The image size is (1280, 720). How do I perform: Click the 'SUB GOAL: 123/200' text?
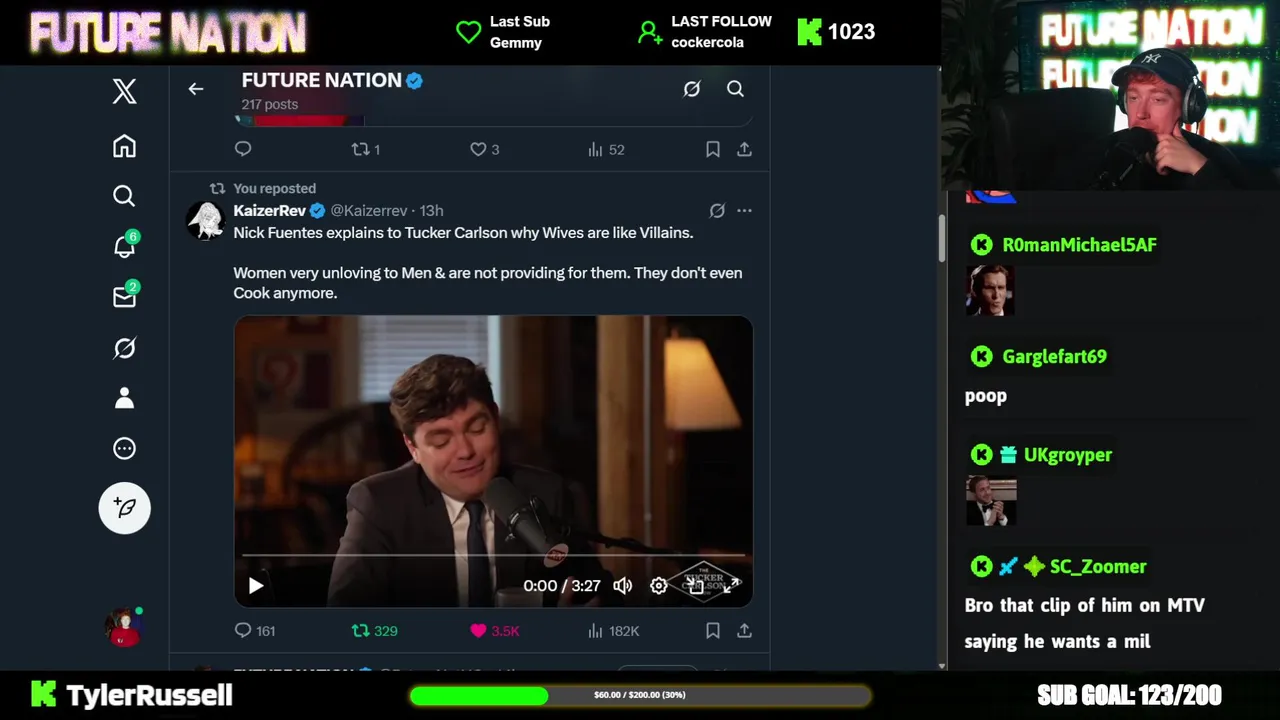coord(1129,695)
